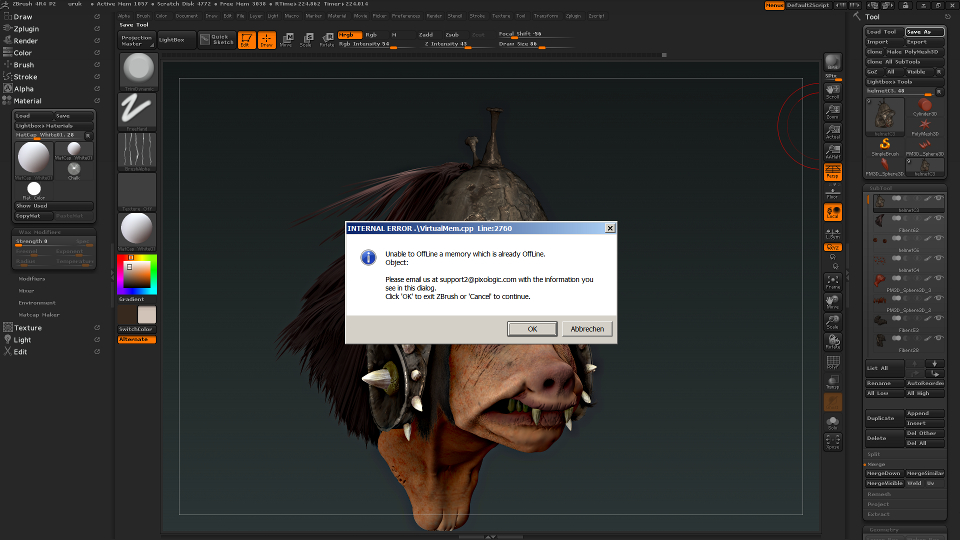Expand Wax Modifiers section
The image size is (960, 540).
[x=39, y=232]
